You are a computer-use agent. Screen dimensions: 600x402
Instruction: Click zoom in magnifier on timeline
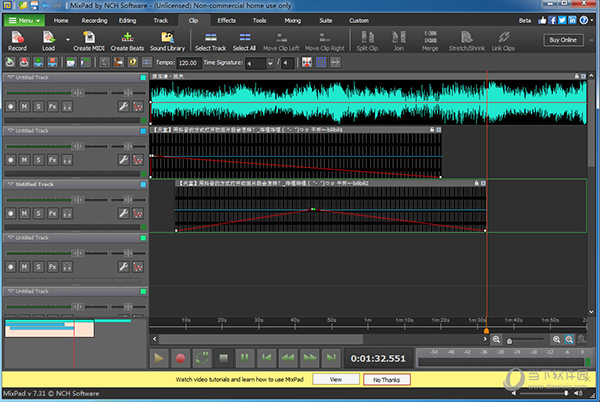click(556, 339)
